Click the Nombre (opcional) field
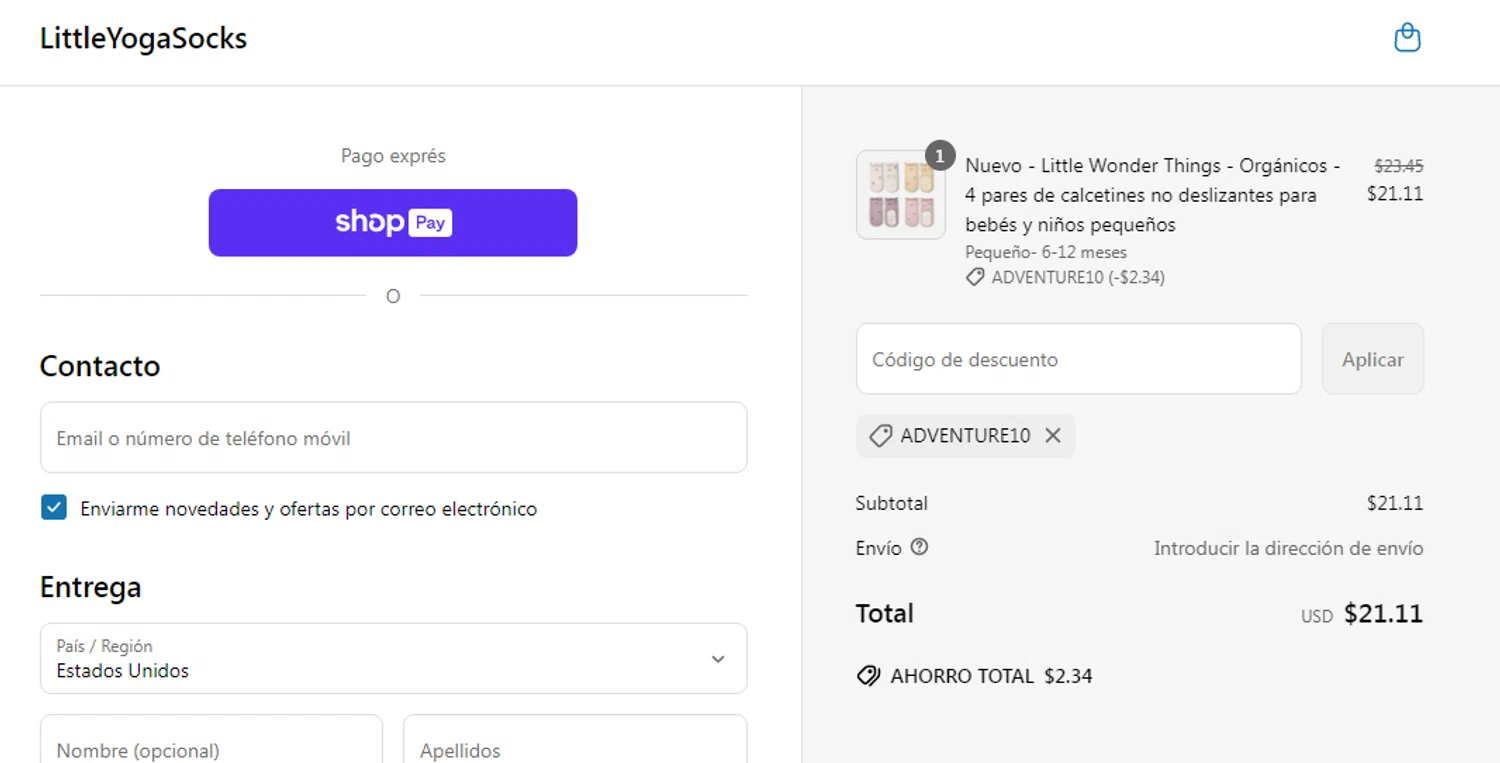The height and width of the screenshot is (763, 1500). pos(211,740)
